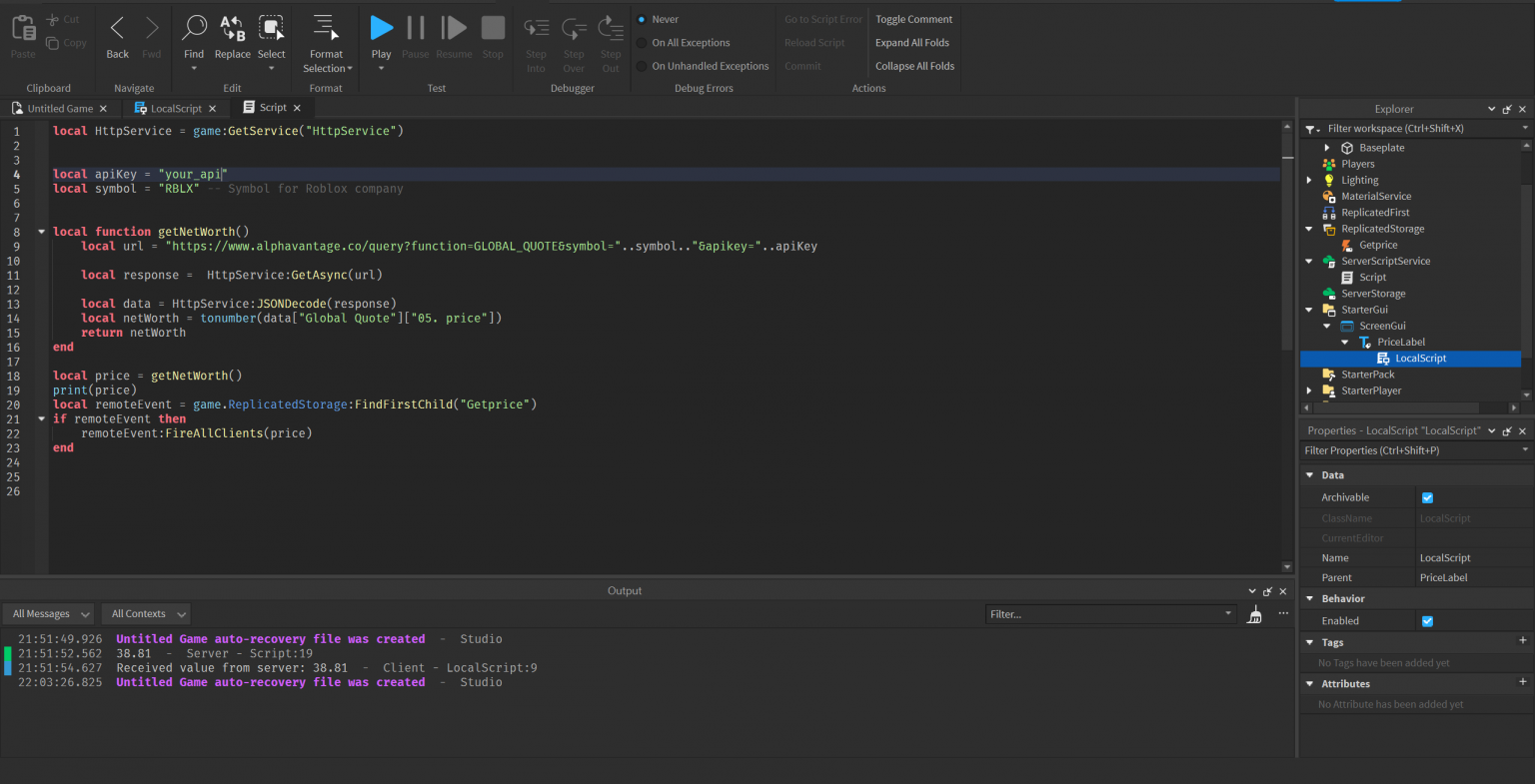Image resolution: width=1535 pixels, height=784 pixels.
Task: Open the Find tool
Action: coord(194,28)
